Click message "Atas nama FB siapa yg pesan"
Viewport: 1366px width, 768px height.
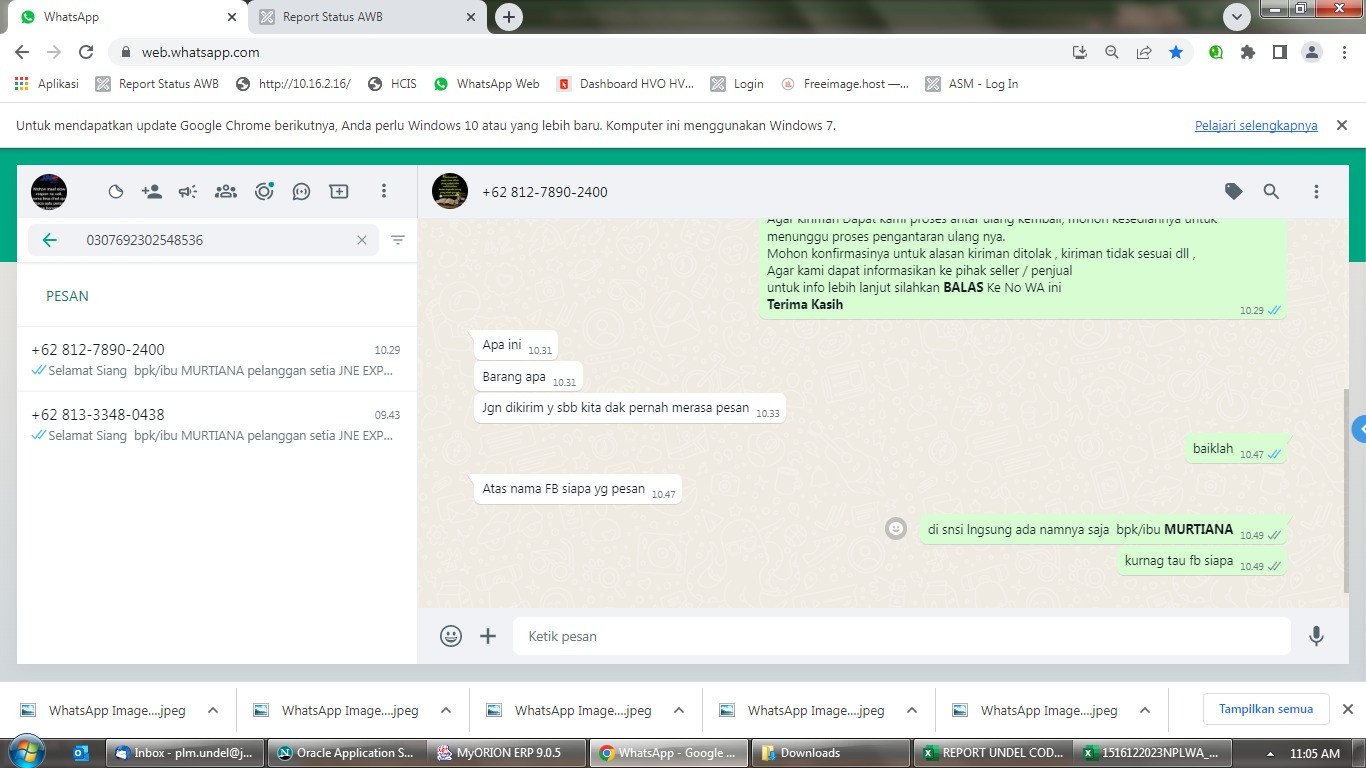(577, 489)
